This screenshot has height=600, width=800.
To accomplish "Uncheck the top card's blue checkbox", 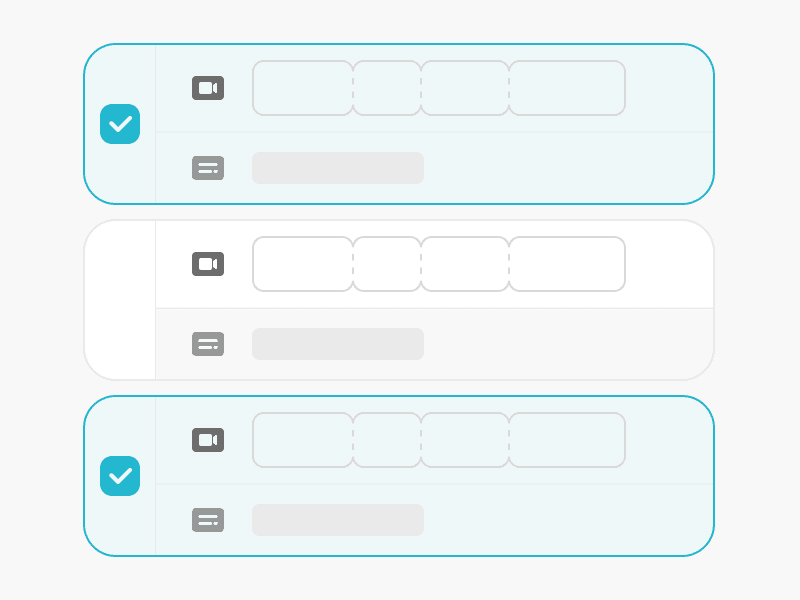I will [120, 124].
